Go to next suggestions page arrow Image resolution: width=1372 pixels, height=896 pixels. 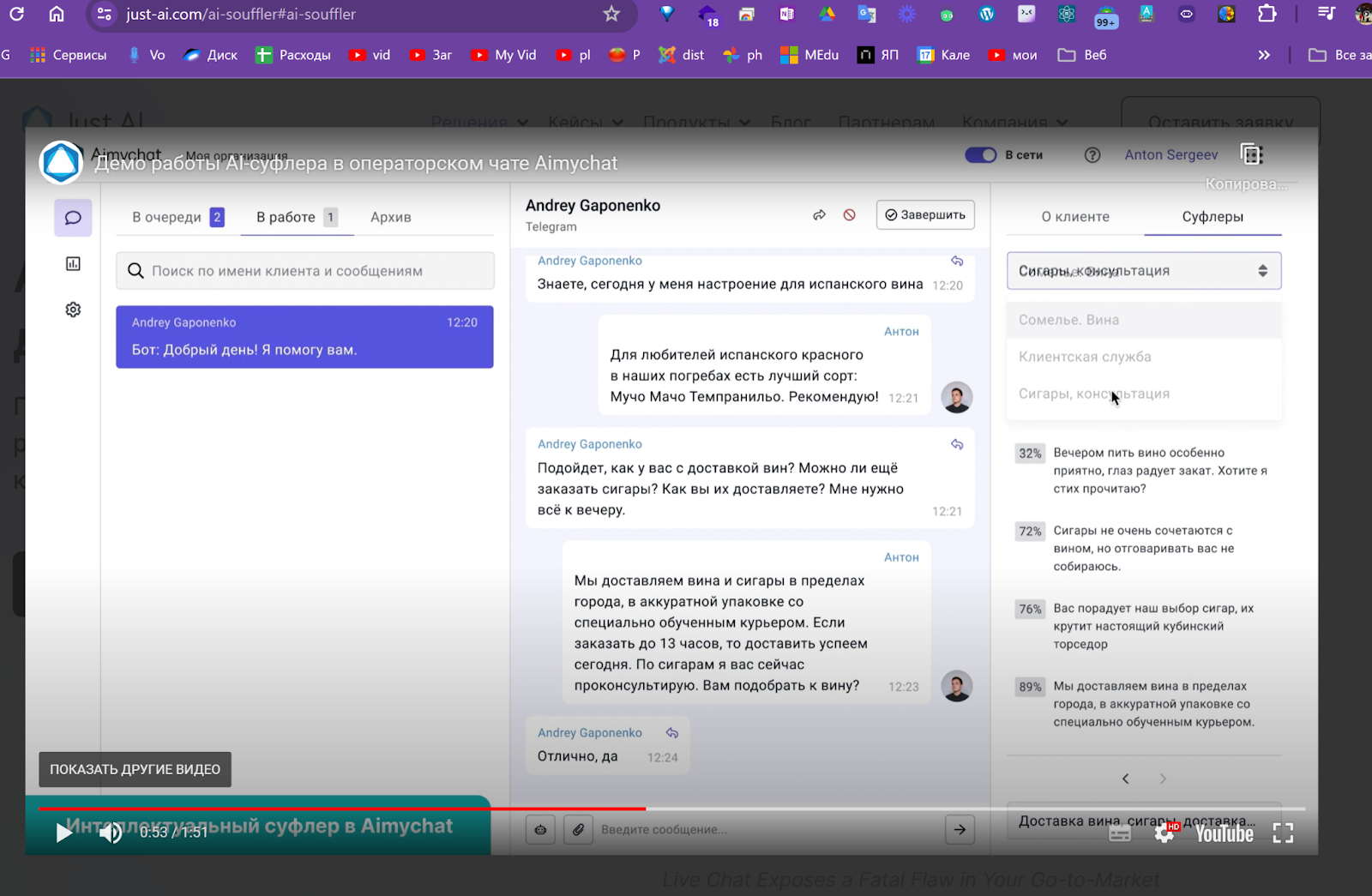point(1163,779)
